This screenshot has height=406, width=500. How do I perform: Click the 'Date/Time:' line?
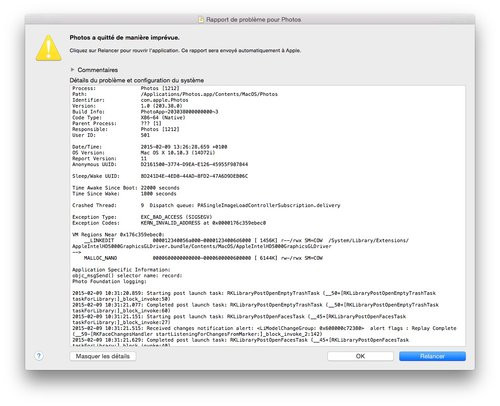(x=150, y=147)
